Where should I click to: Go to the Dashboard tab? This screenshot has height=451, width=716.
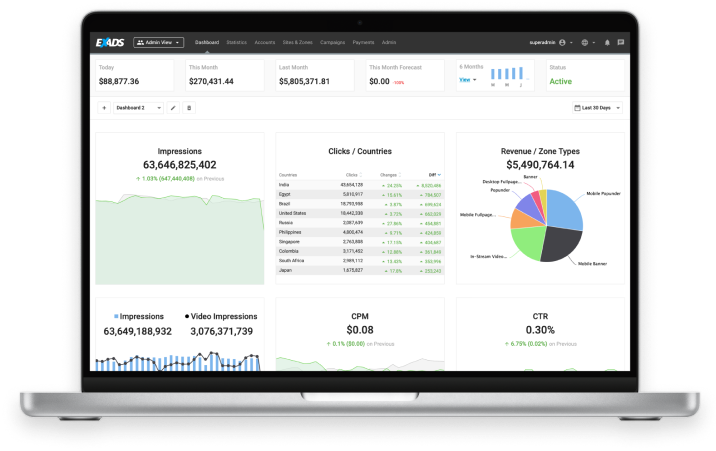click(207, 42)
